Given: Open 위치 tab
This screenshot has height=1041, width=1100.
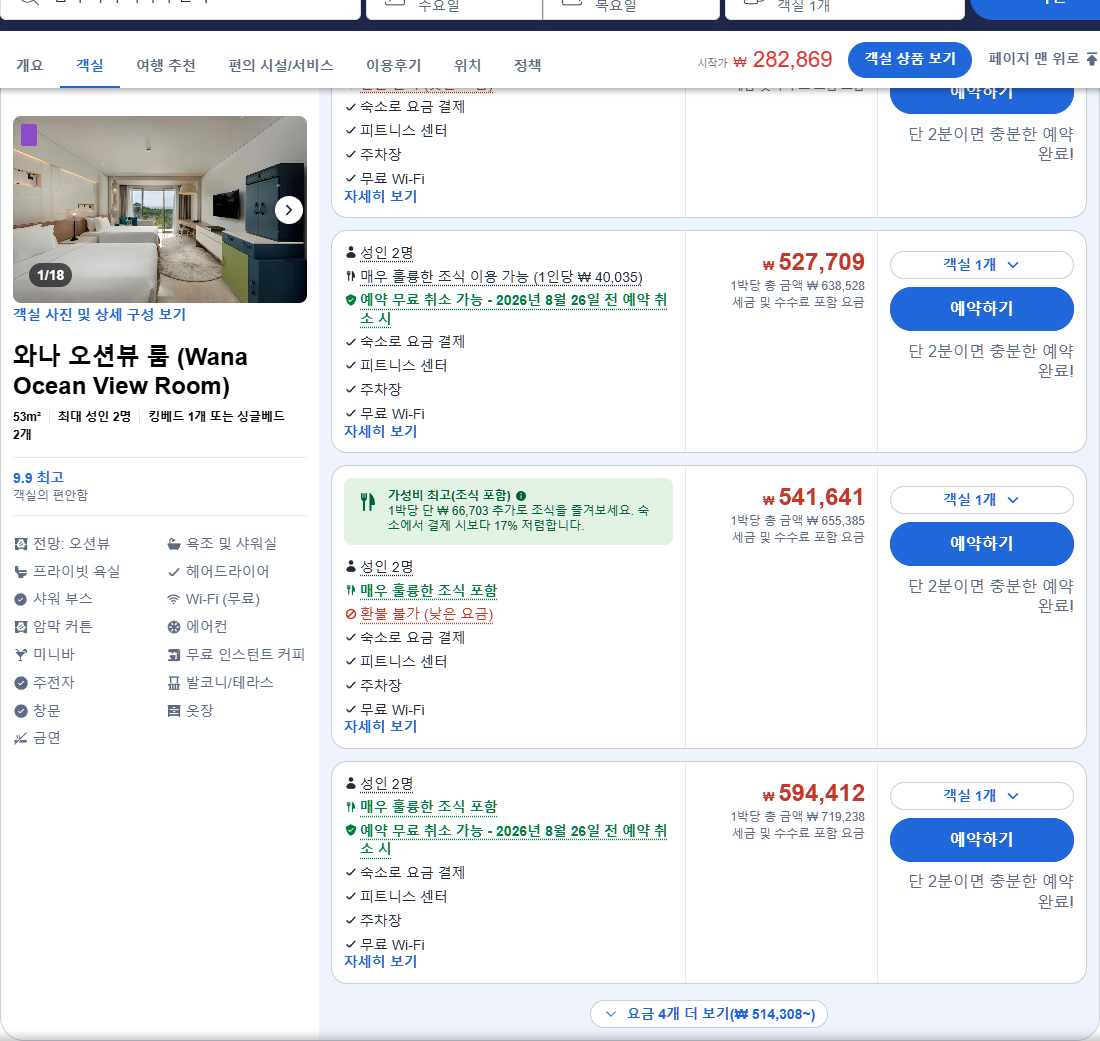Looking at the screenshot, I should tap(467, 65).
